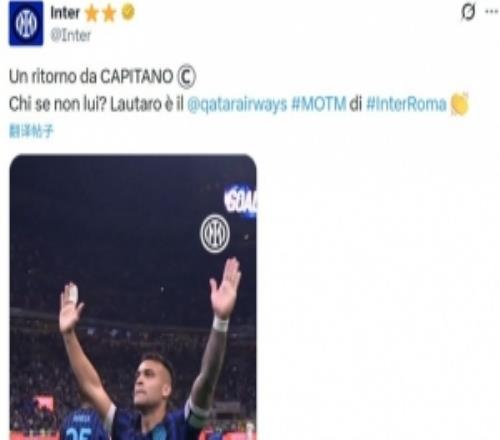Click the Grok slashed-circle icon
500x440 pixels.
click(x=468, y=12)
